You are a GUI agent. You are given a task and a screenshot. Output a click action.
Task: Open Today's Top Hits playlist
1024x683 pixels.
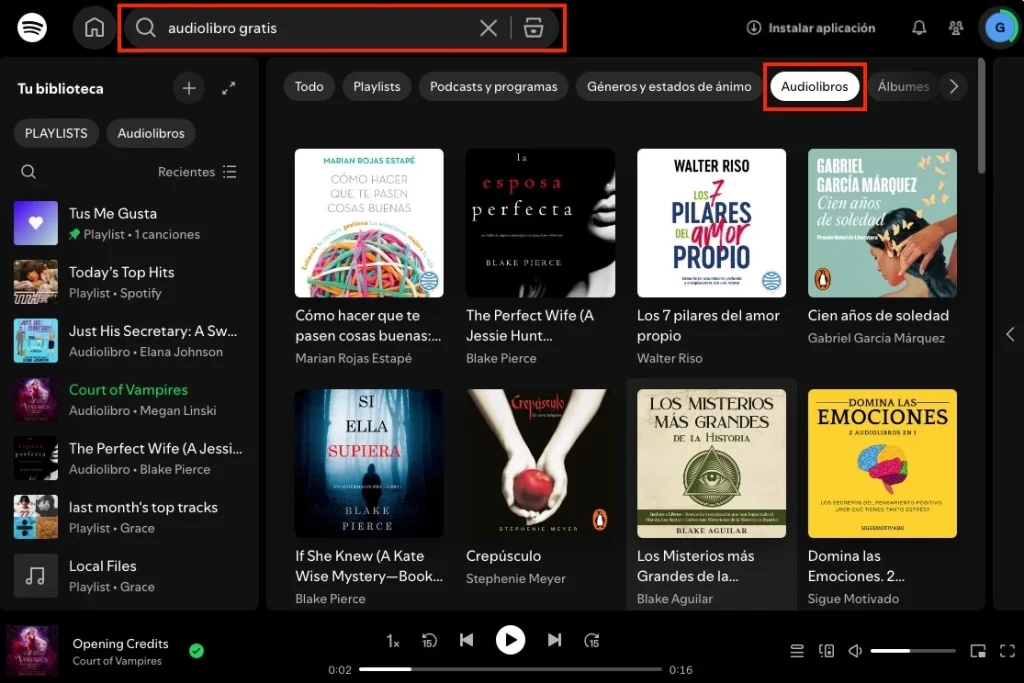point(129,281)
